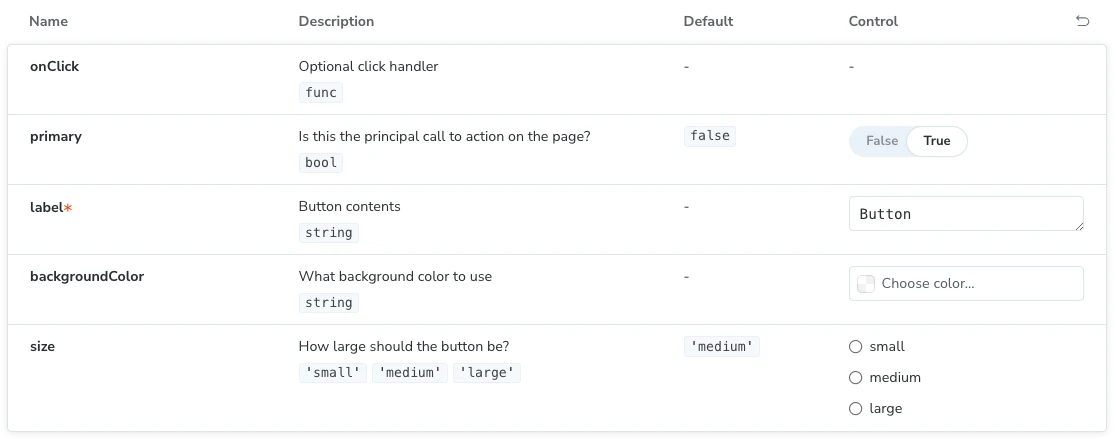Click the label text field containing Button
Viewport: 1116px width, 439px height.
[x=966, y=213]
